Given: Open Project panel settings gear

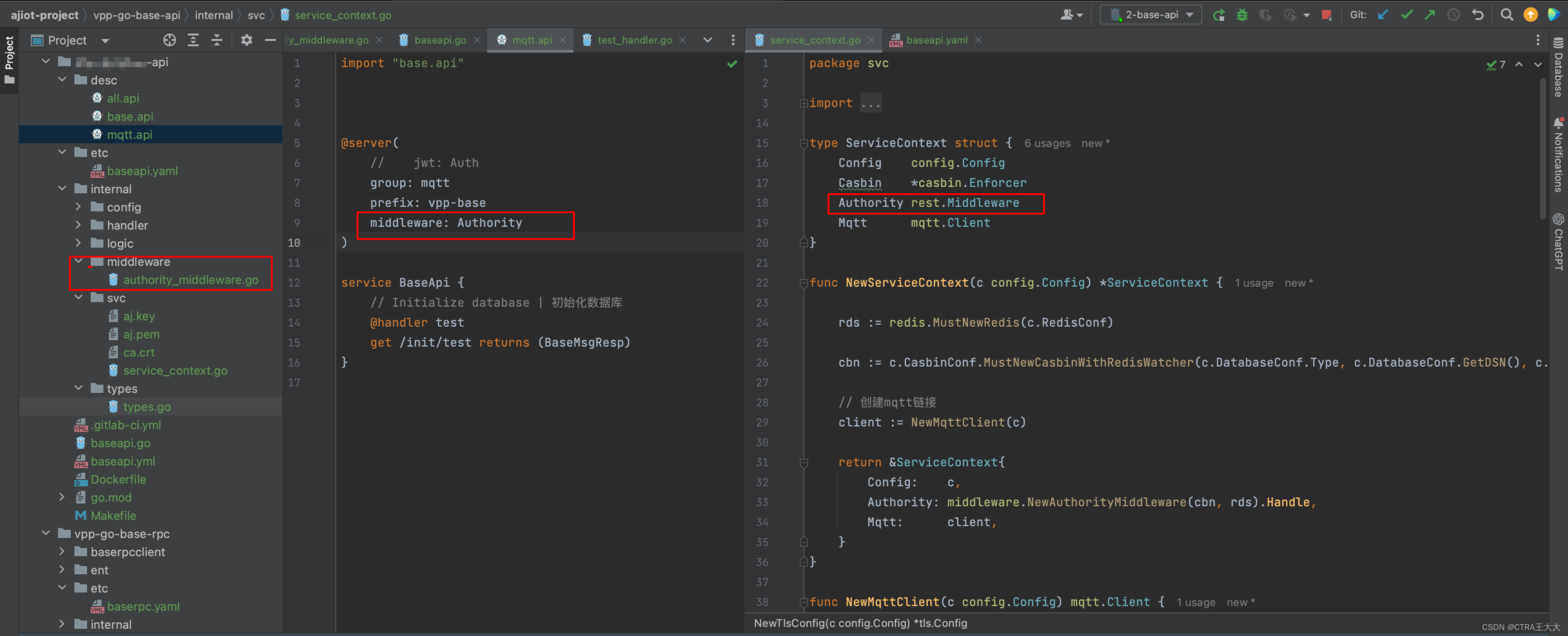Looking at the screenshot, I should click(246, 40).
